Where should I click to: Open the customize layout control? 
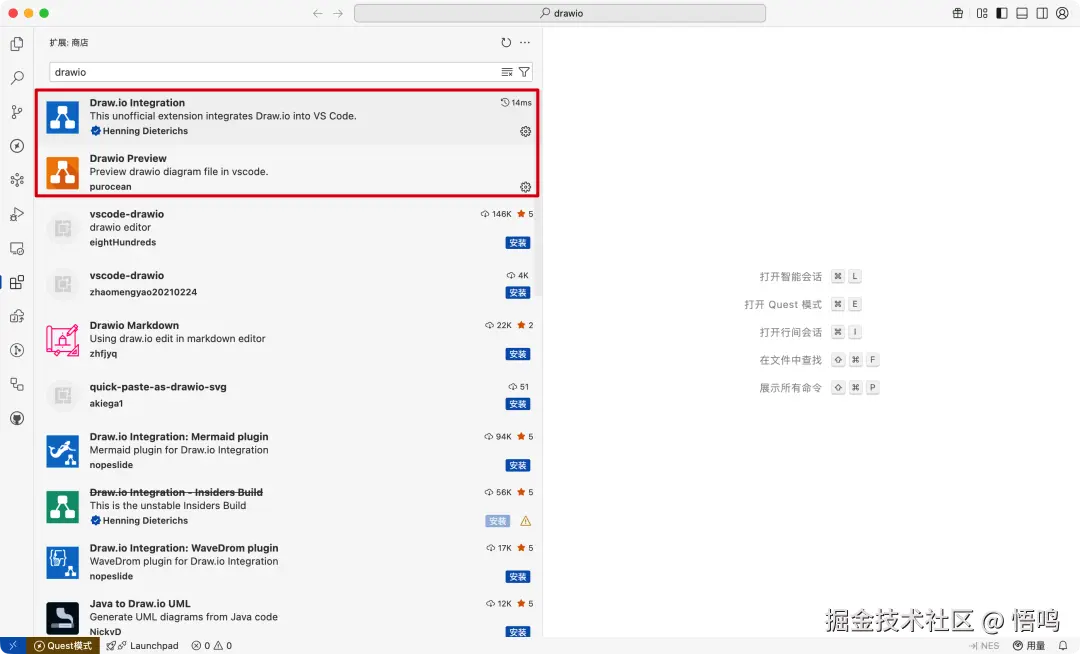click(982, 13)
